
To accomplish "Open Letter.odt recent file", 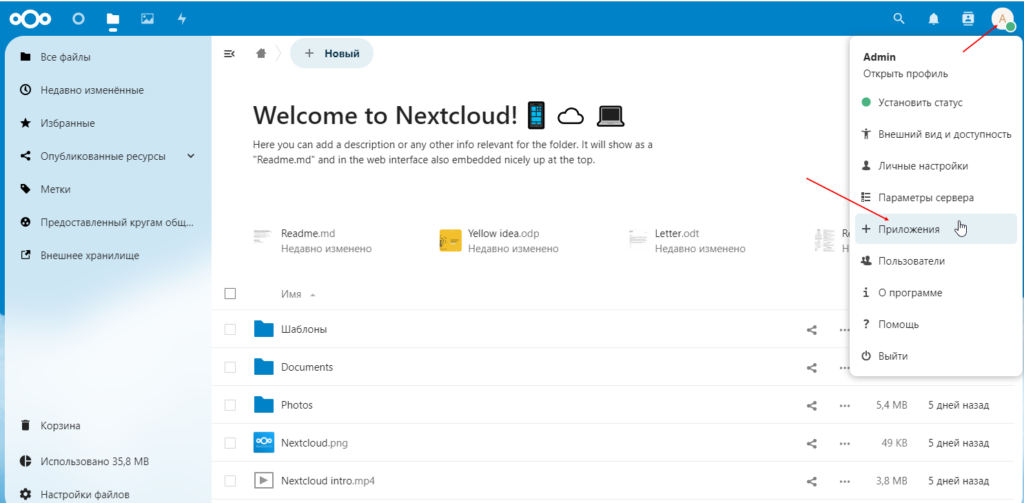I will point(686,240).
